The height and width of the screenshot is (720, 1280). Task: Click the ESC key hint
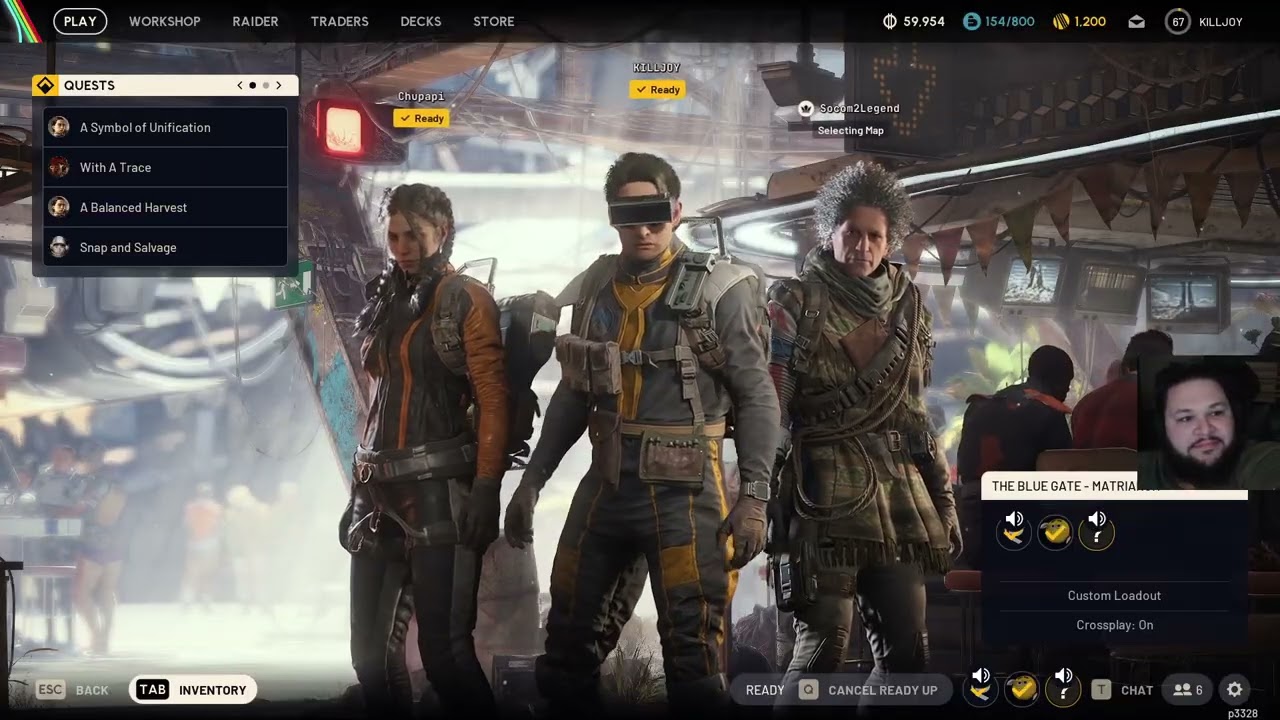(x=51, y=690)
